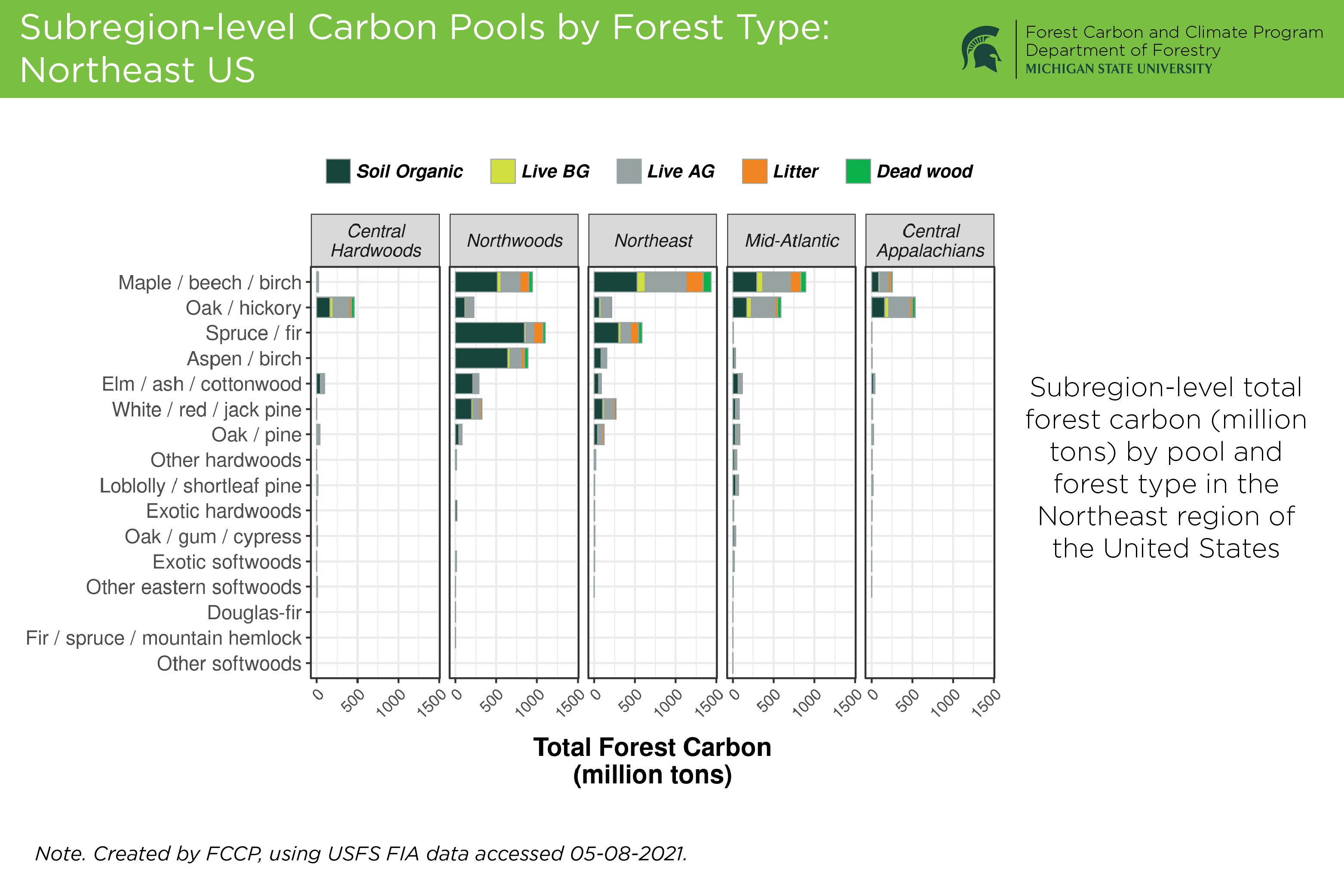This screenshot has height=896, width=1344.
Task: Select the Central Appalachians panel header
Action: (x=930, y=241)
